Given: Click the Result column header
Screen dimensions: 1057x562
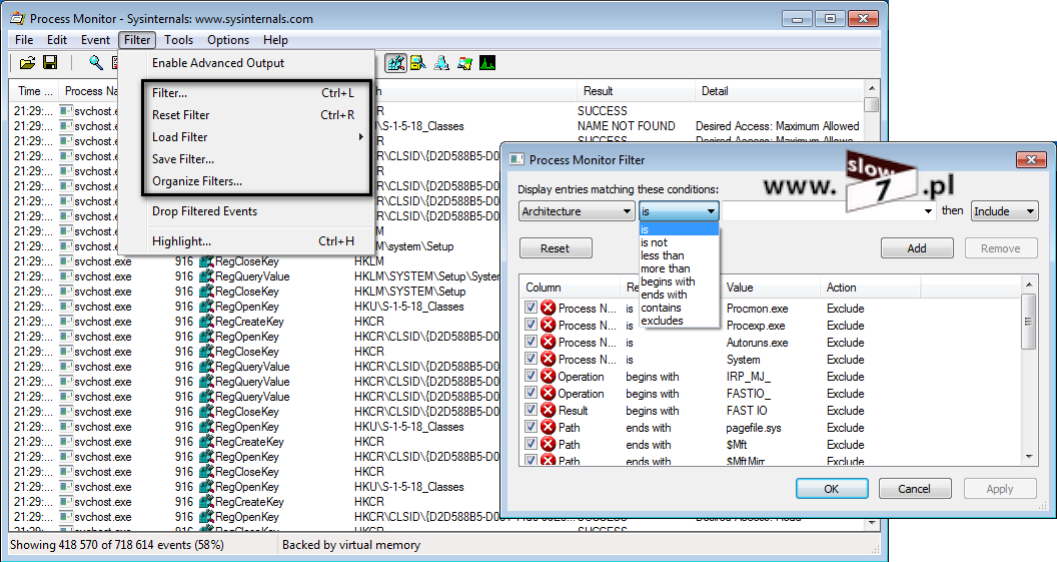Looking at the screenshot, I should click(x=636, y=91).
